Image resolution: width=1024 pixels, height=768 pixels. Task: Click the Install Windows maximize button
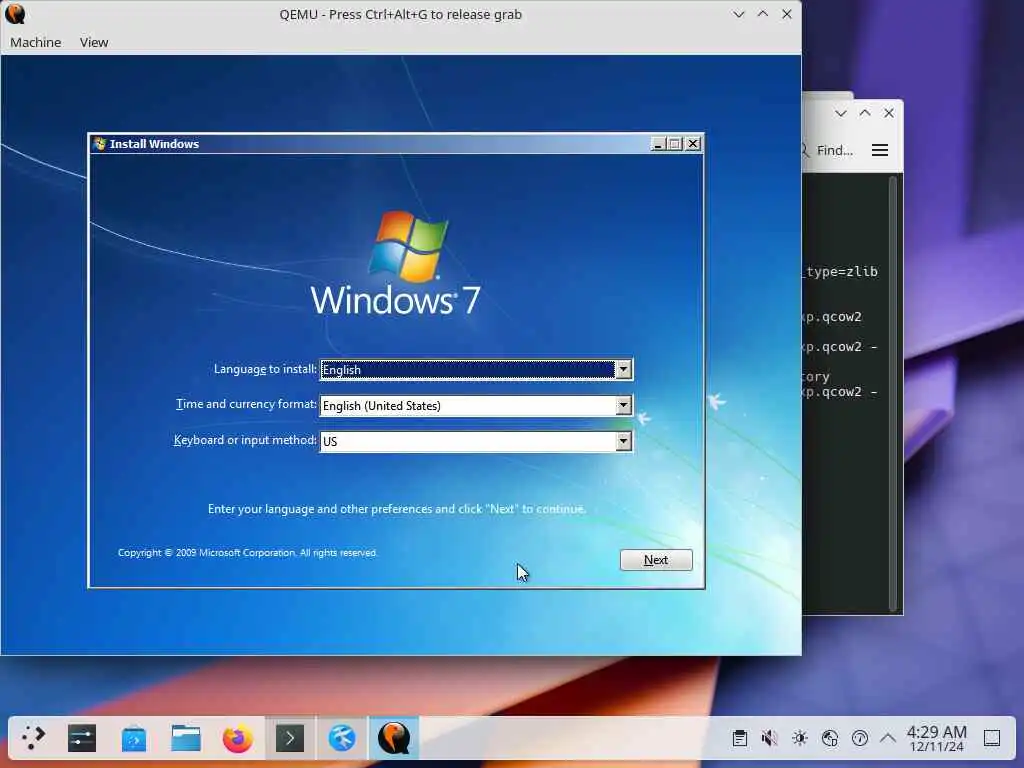tap(675, 144)
